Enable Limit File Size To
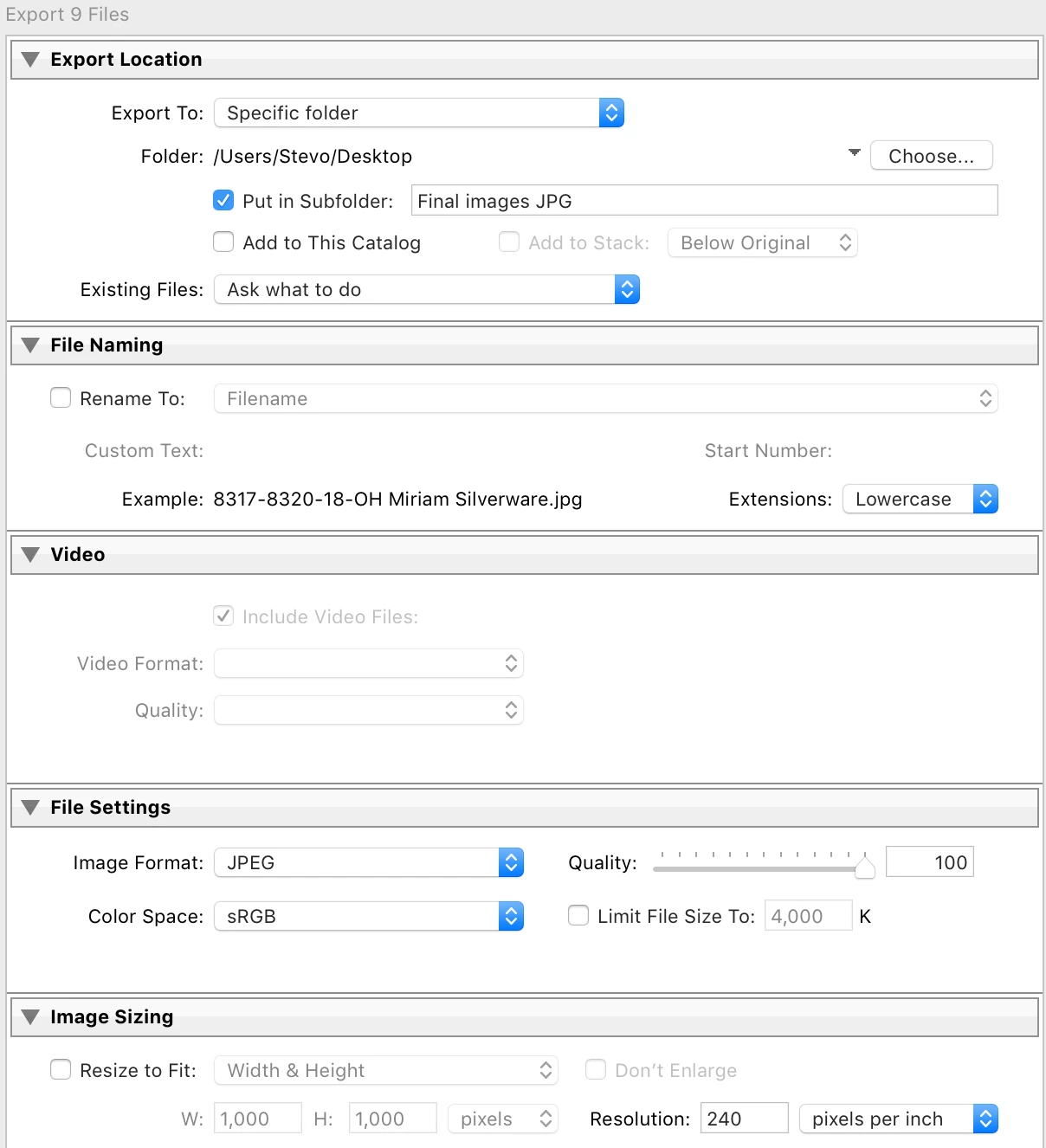Viewport: 1046px width, 1148px height. click(578, 915)
